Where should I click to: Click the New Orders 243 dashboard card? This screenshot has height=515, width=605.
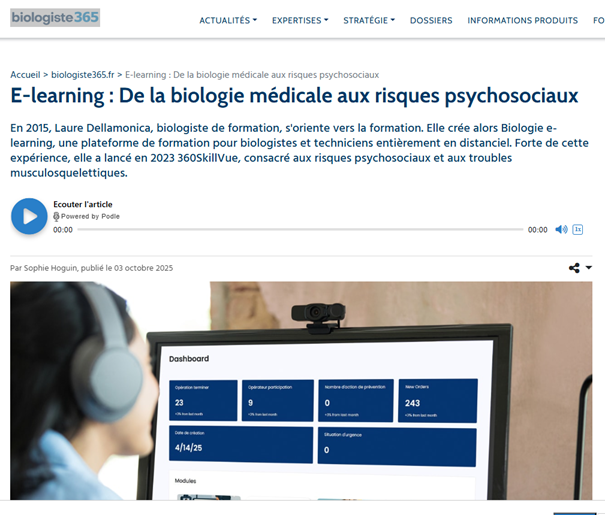pyautogui.click(x=437, y=398)
